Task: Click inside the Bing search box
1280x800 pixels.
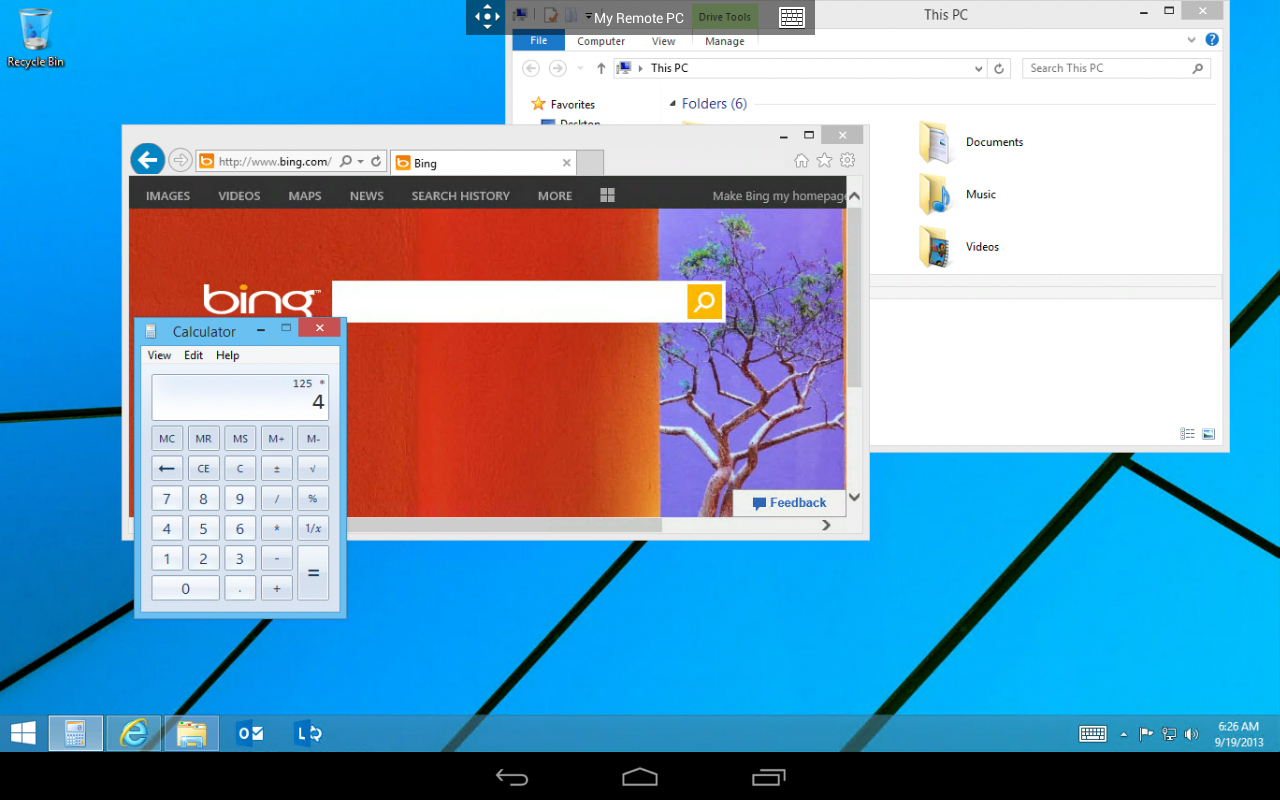Action: click(x=500, y=301)
